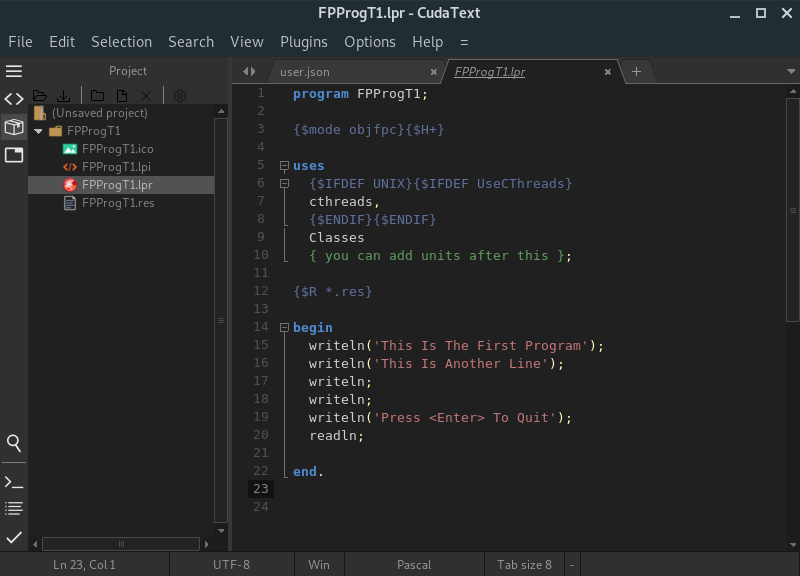Open the search panel with the magnifier icon

pos(13,443)
